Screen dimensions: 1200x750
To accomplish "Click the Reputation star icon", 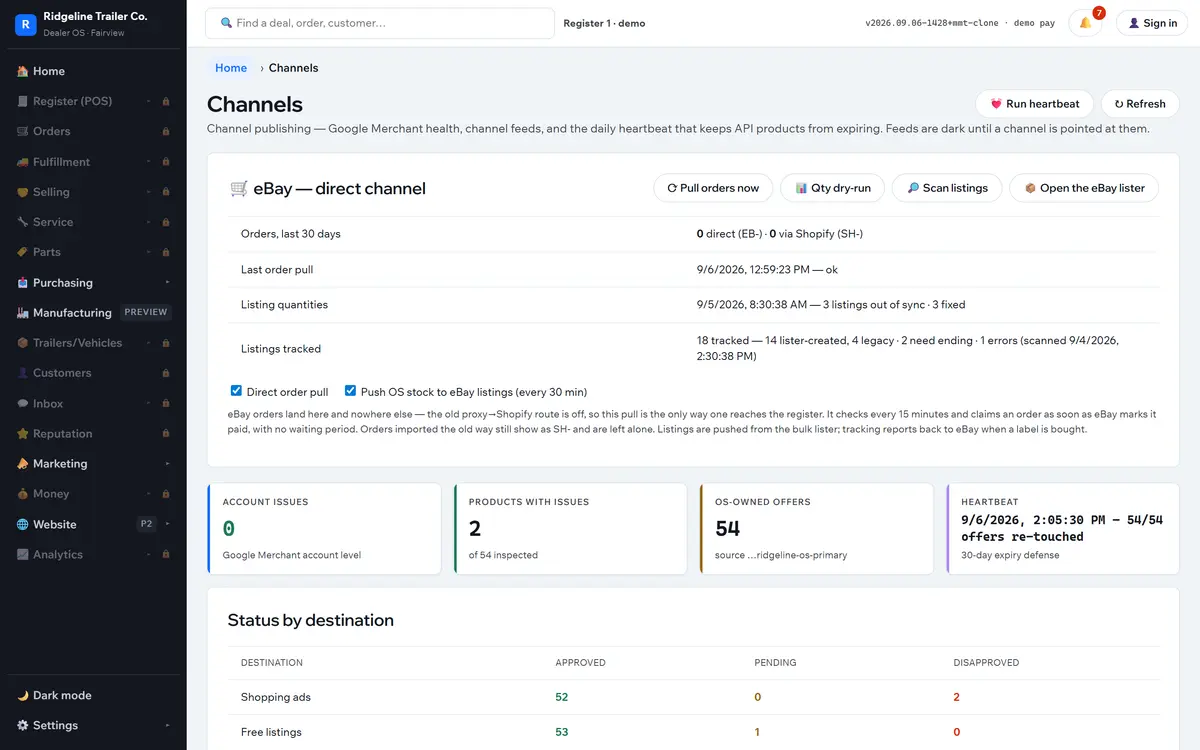I will coord(23,434).
